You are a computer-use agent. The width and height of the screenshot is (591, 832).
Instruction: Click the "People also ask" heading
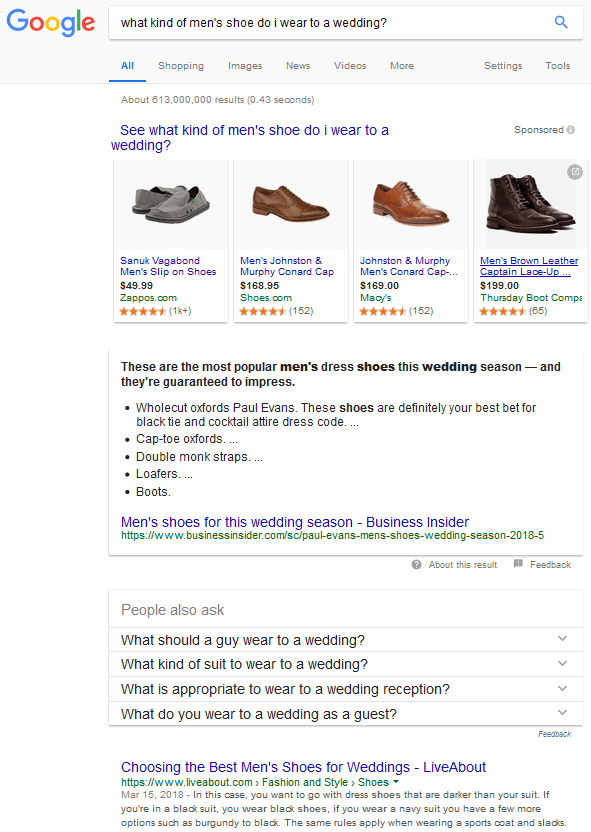pos(172,610)
